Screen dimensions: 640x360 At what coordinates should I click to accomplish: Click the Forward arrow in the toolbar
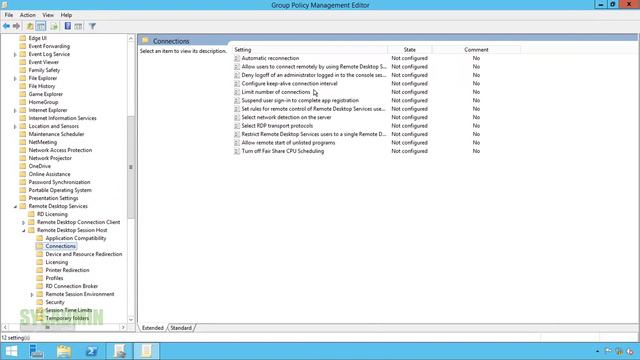(16, 26)
